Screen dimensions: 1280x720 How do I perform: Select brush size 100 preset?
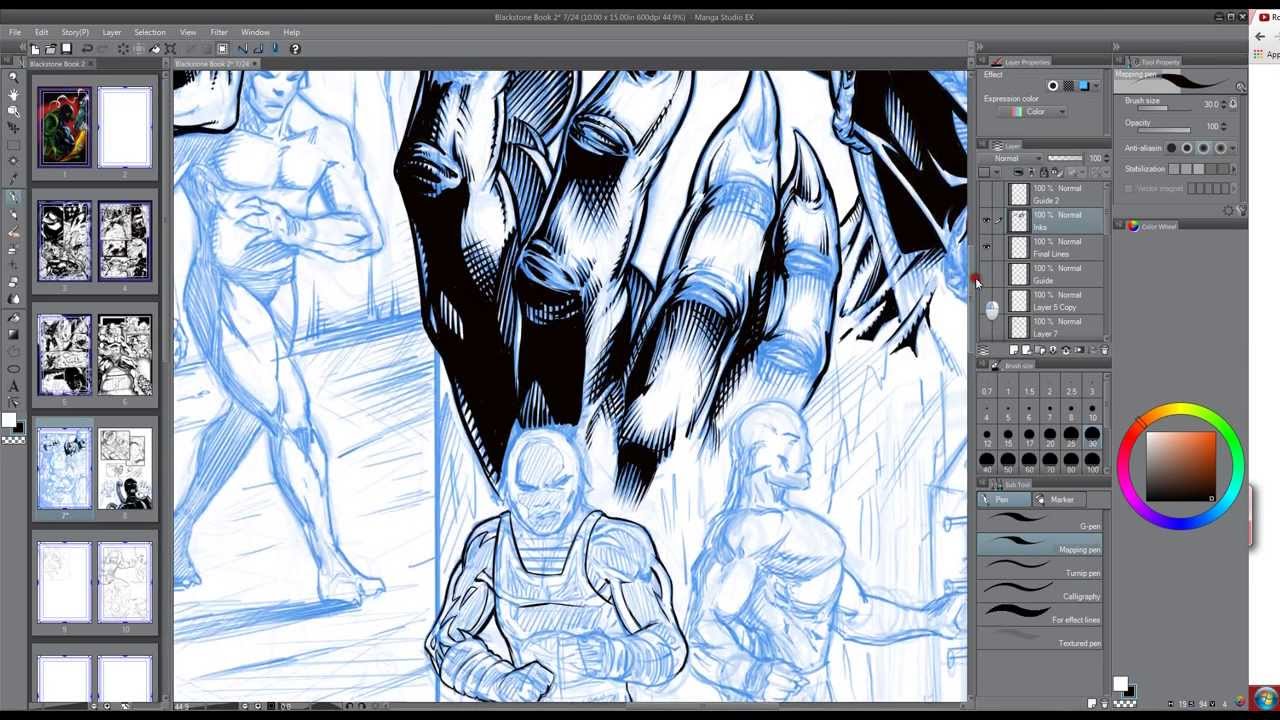tap(1092, 462)
